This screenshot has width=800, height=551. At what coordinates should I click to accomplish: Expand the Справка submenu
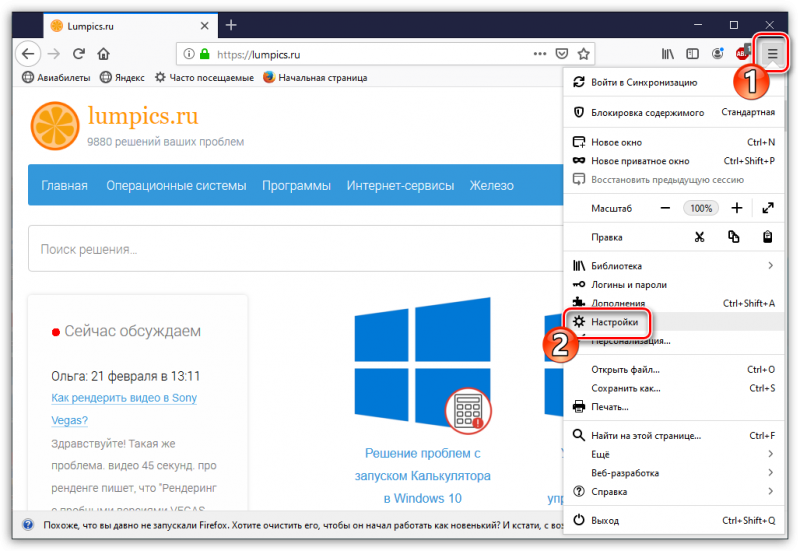click(673, 492)
